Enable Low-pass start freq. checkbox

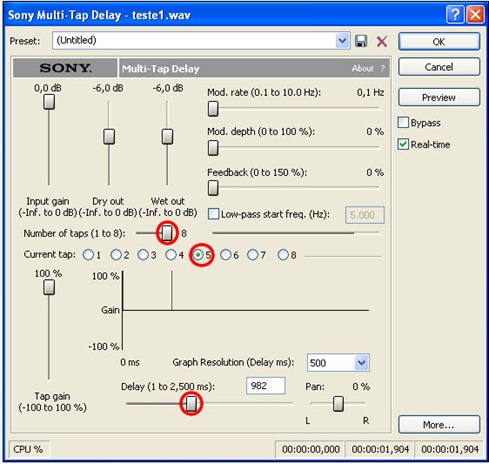(x=214, y=214)
